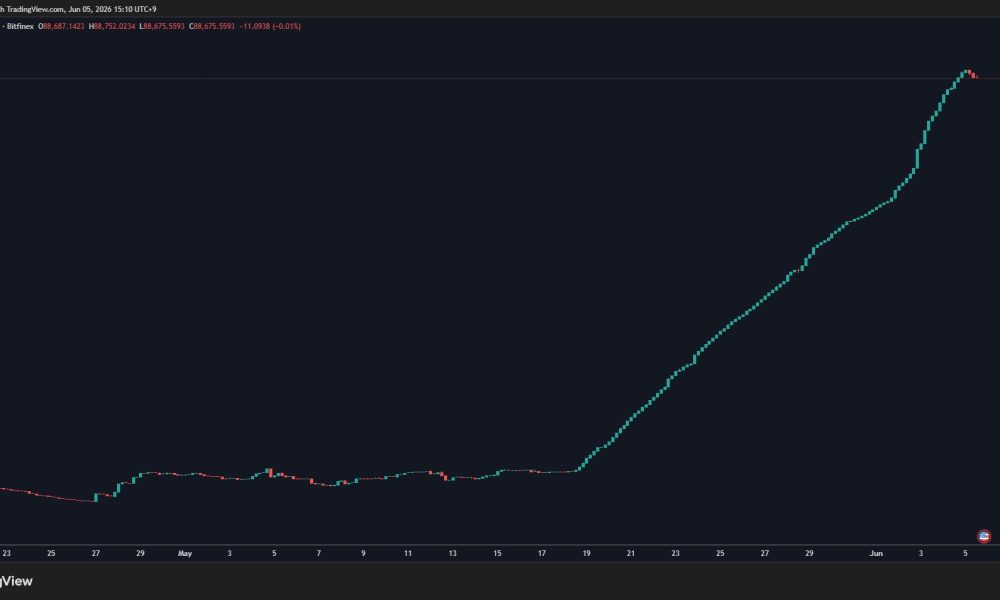Select the L 88,675.5593 low value
This screenshot has width=1000, height=600.
pyautogui.click(x=162, y=26)
